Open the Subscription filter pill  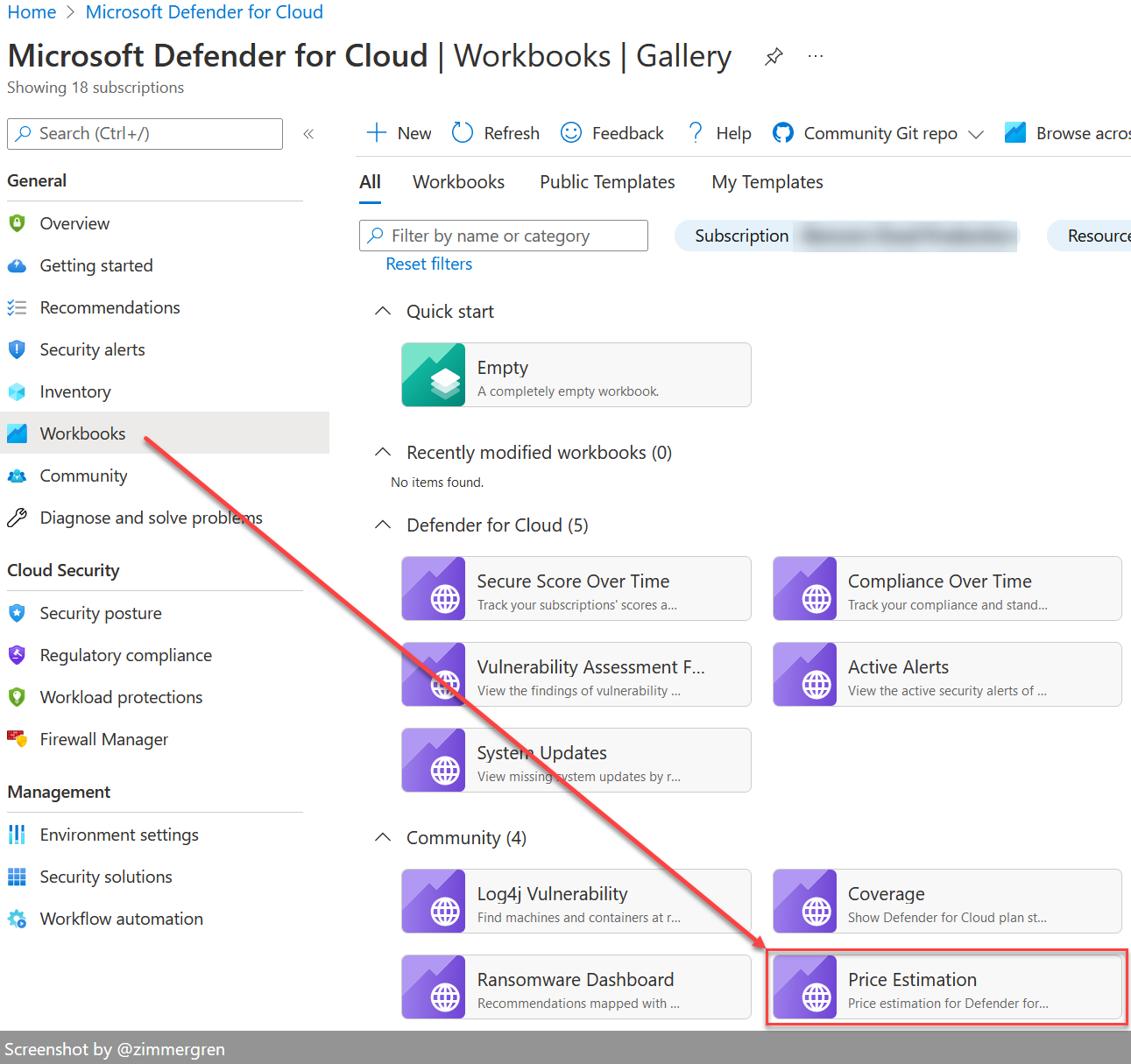point(846,236)
